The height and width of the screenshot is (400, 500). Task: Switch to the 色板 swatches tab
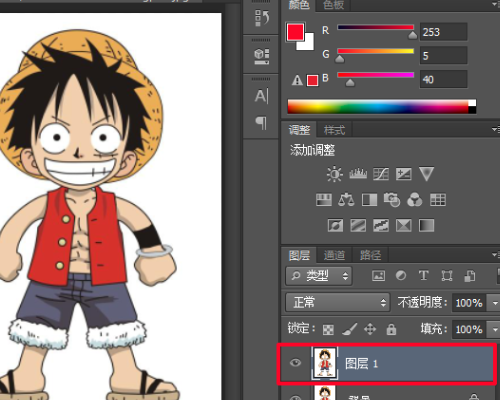pos(334,5)
